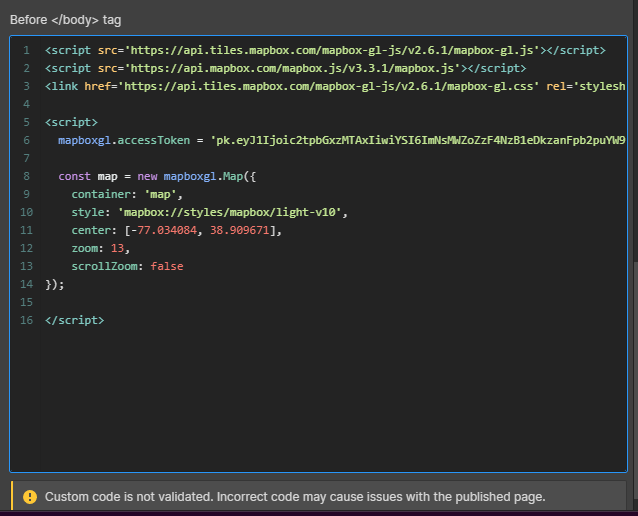
Task: Click the zoom value 13
Action: click(x=118, y=248)
